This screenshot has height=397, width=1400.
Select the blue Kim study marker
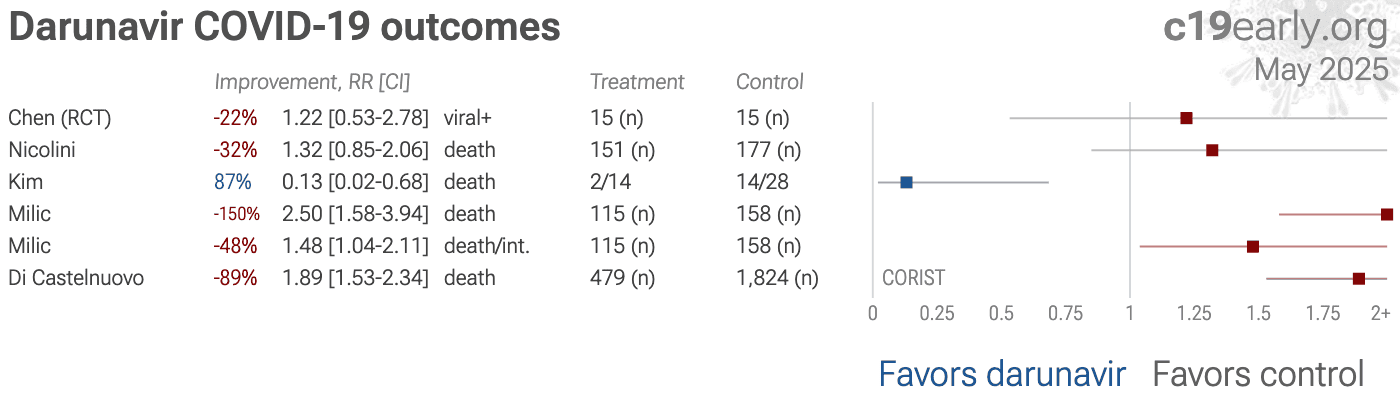906,182
